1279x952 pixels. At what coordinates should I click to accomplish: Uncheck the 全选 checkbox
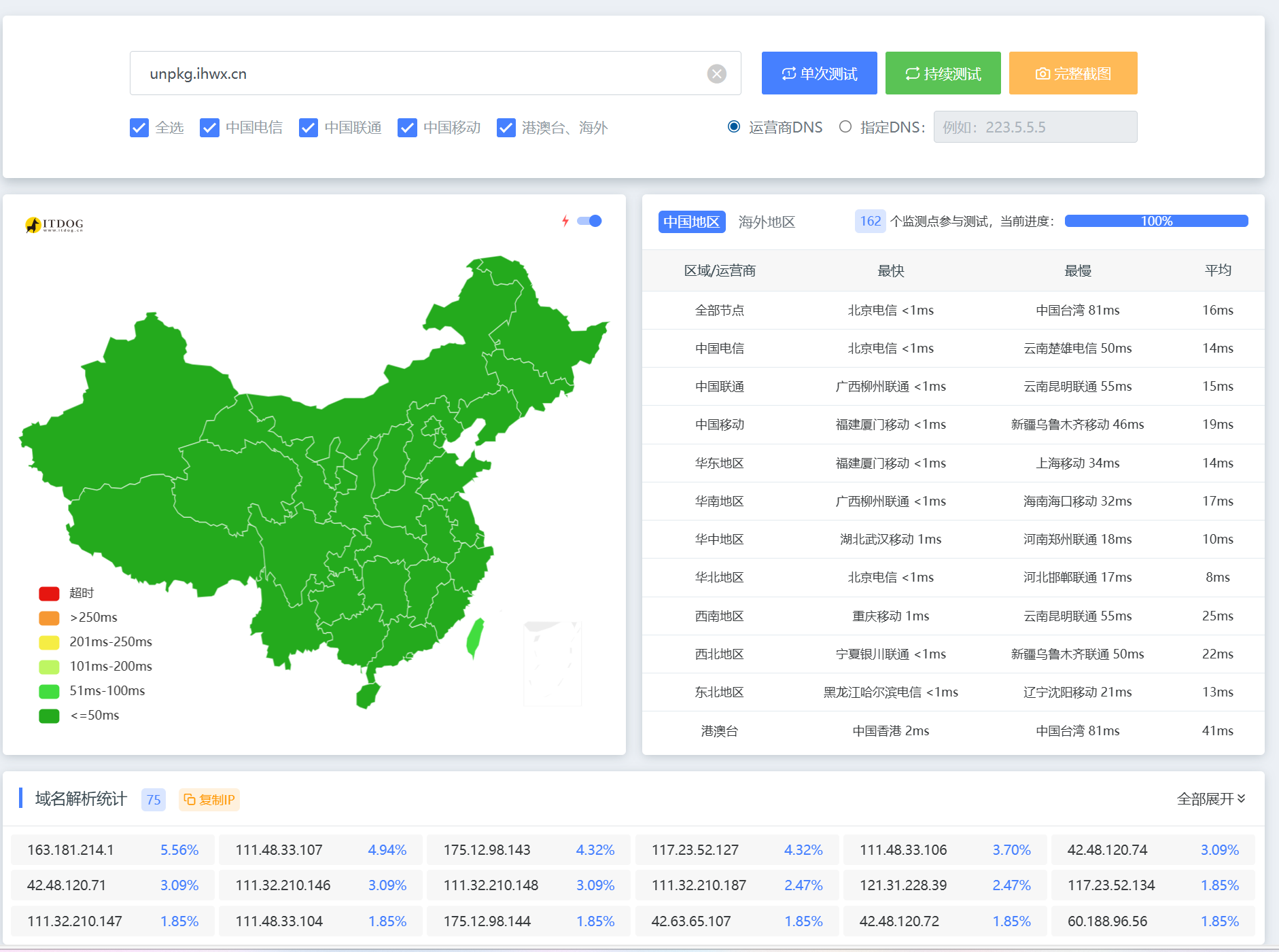pyautogui.click(x=139, y=128)
